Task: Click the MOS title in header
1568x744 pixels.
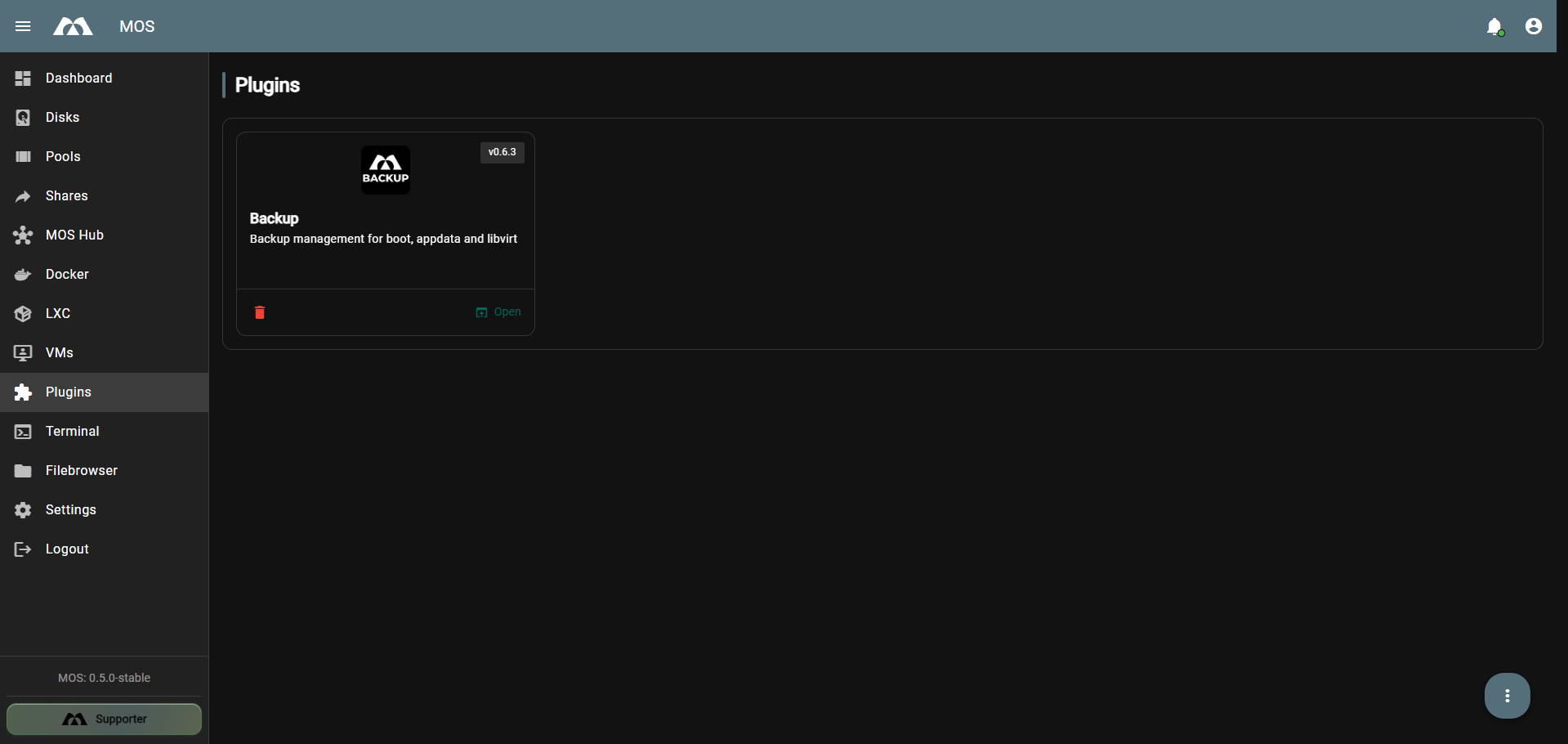Action: (x=137, y=26)
